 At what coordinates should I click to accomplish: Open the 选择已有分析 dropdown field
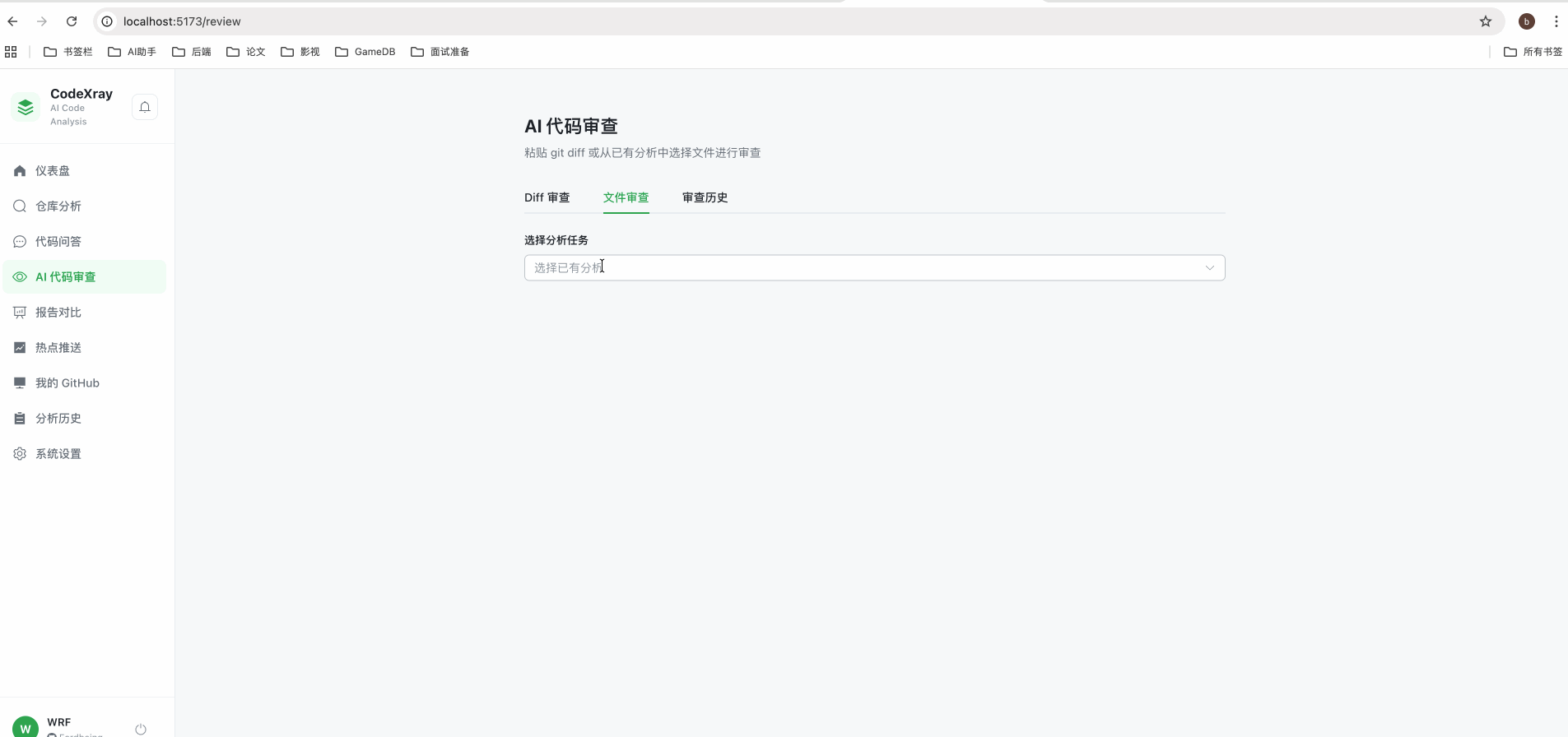pyautogui.click(x=875, y=267)
